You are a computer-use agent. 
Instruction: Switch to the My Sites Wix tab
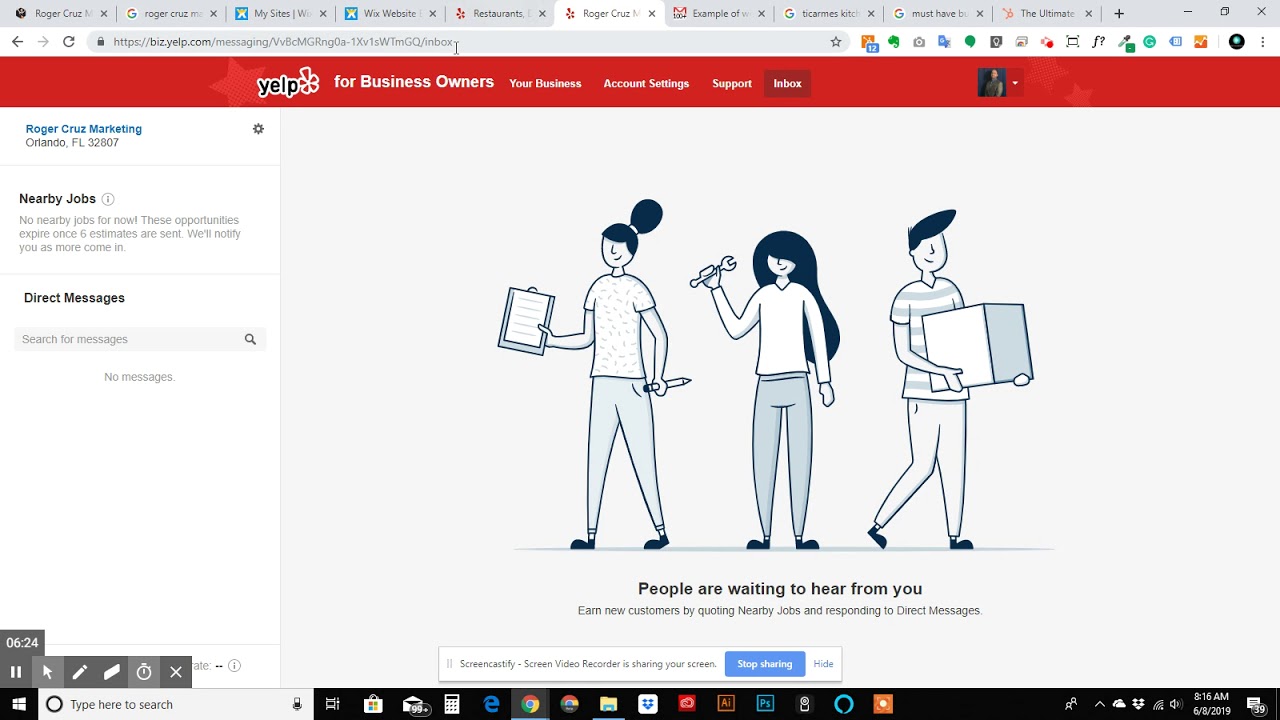[x=280, y=14]
